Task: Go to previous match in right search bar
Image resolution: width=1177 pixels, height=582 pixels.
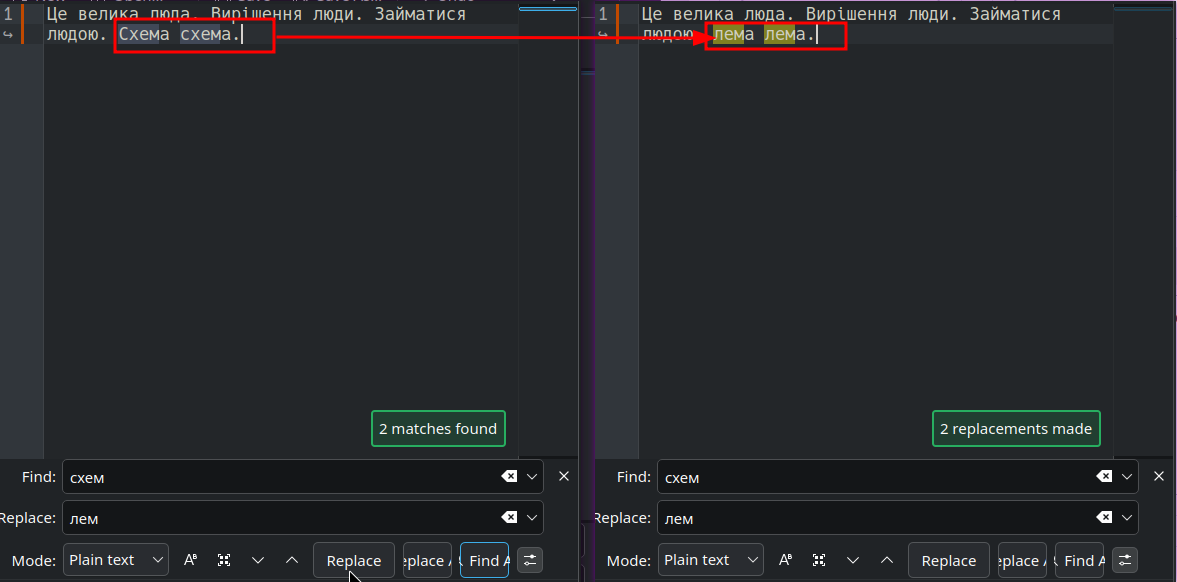Action: [887, 560]
